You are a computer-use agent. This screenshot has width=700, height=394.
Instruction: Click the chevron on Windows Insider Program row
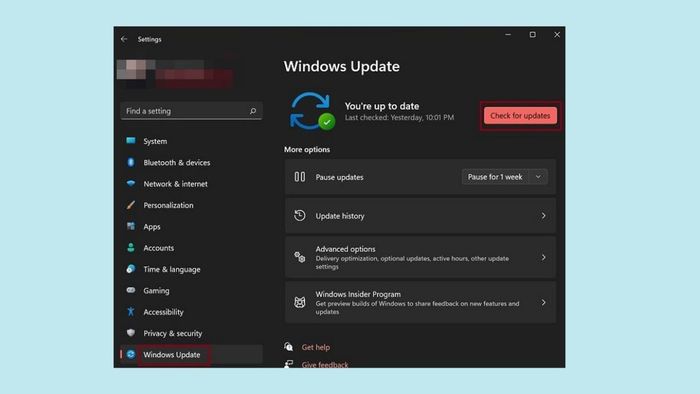click(x=543, y=302)
